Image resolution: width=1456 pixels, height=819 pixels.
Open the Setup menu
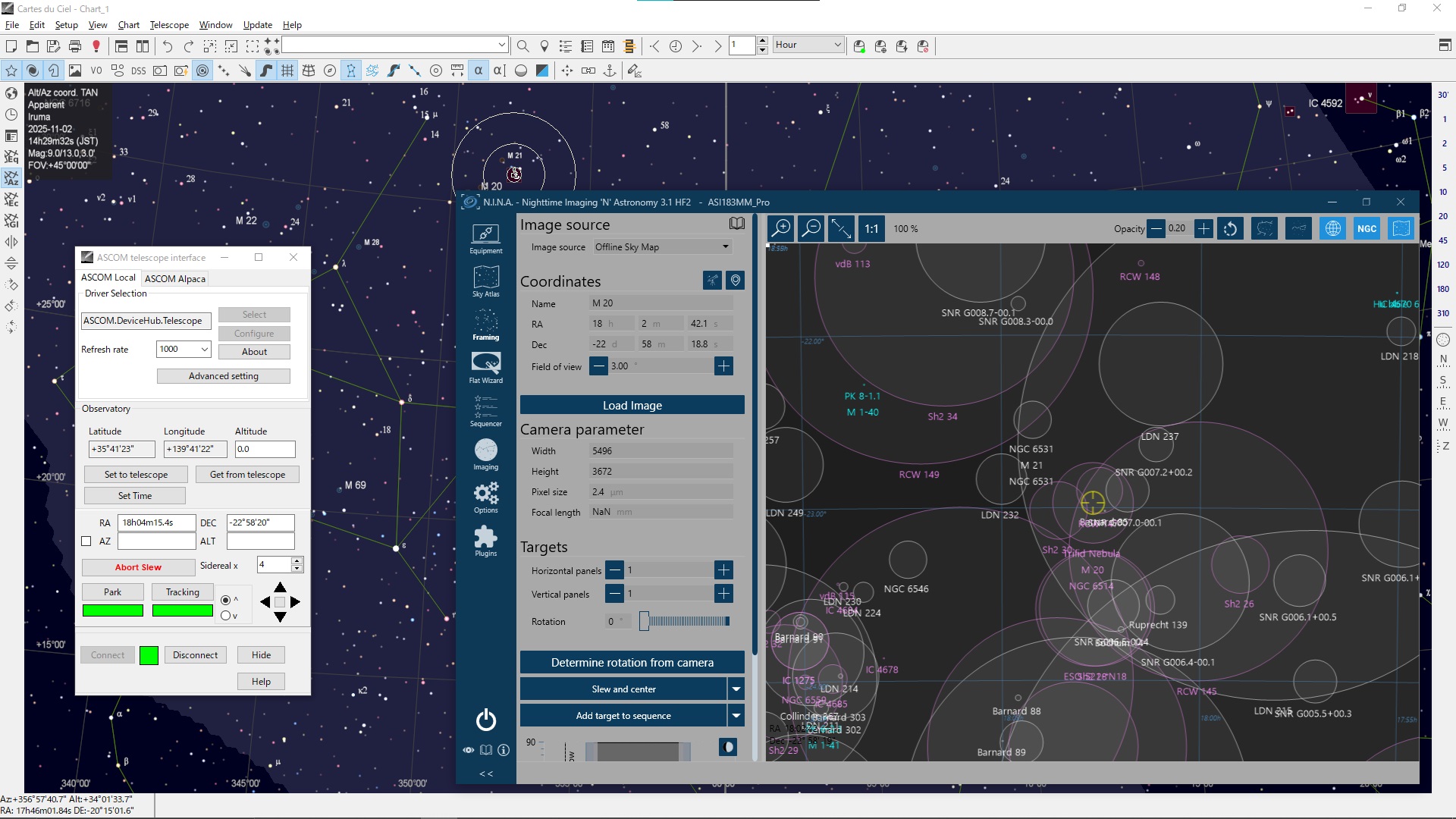tap(66, 25)
